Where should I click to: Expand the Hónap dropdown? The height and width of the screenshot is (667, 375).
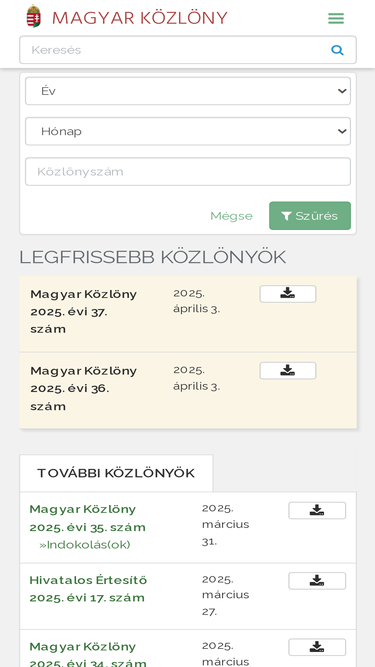(188, 131)
